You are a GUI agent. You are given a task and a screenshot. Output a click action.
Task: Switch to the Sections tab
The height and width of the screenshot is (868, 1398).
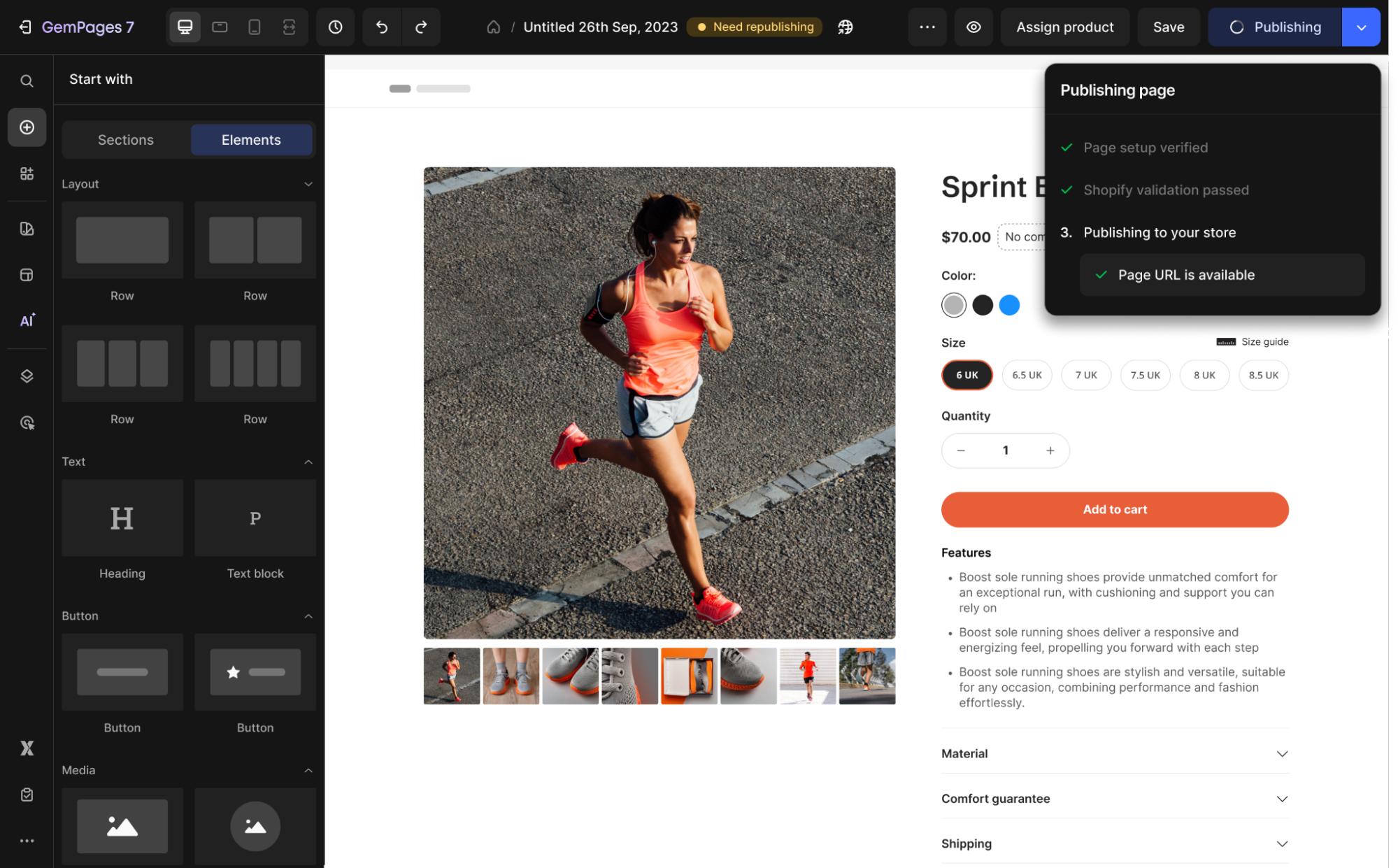(125, 139)
